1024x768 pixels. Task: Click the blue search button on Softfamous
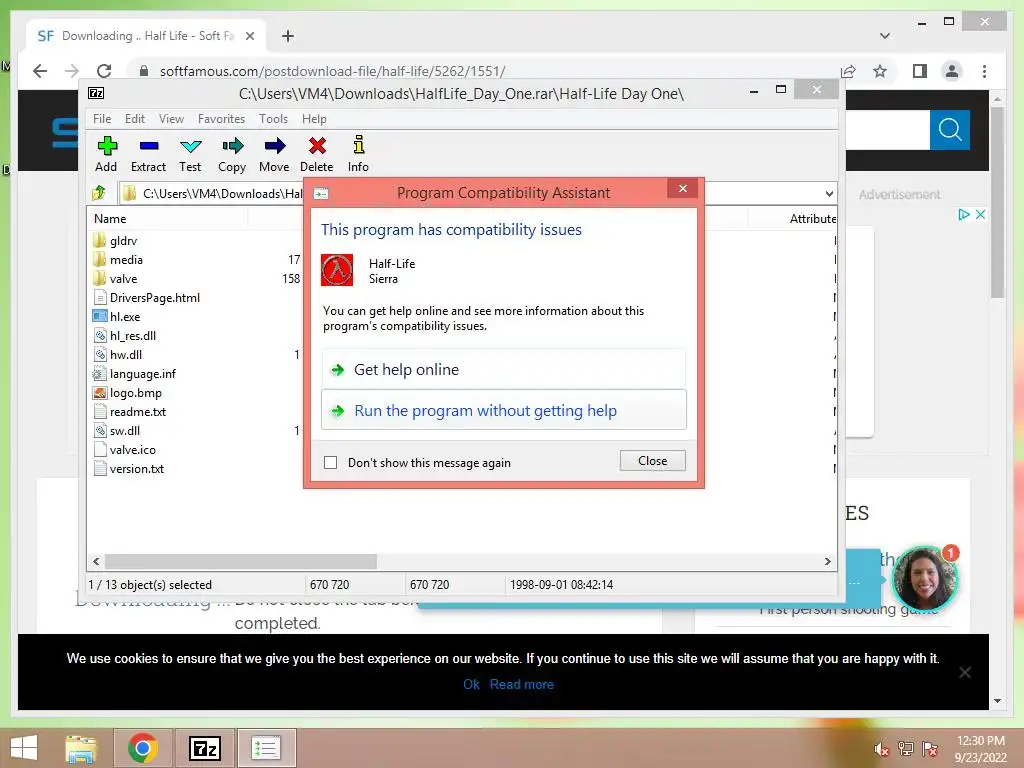tap(950, 130)
